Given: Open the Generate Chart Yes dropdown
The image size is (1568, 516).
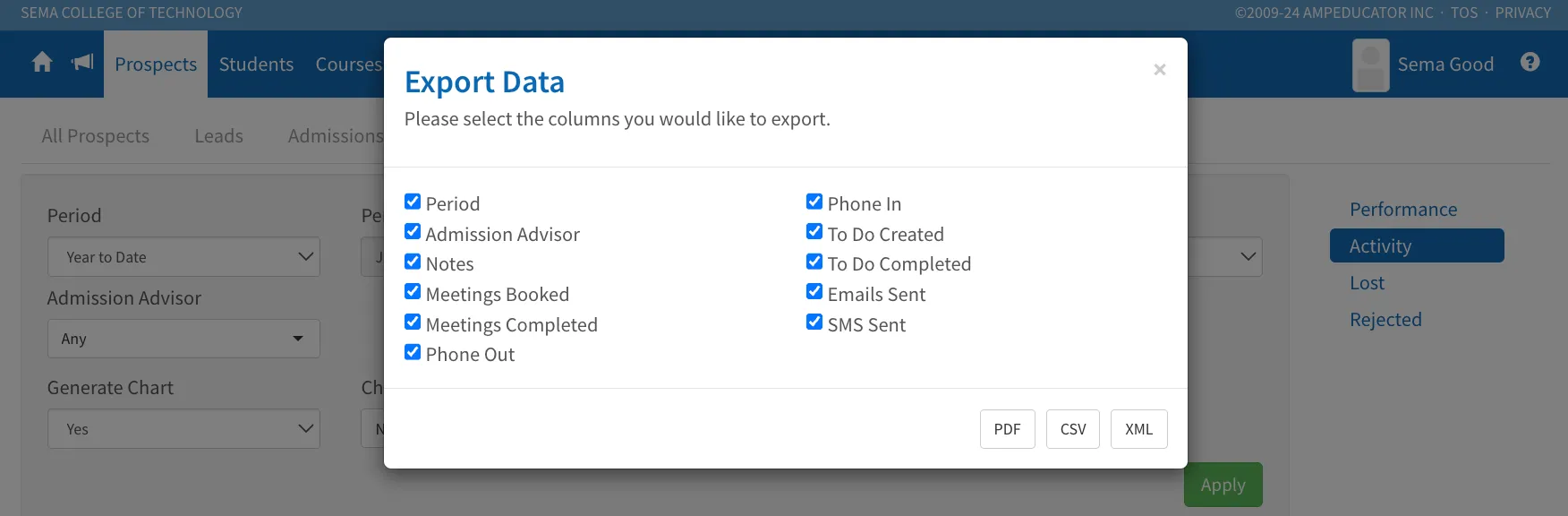Looking at the screenshot, I should pyautogui.click(x=183, y=429).
